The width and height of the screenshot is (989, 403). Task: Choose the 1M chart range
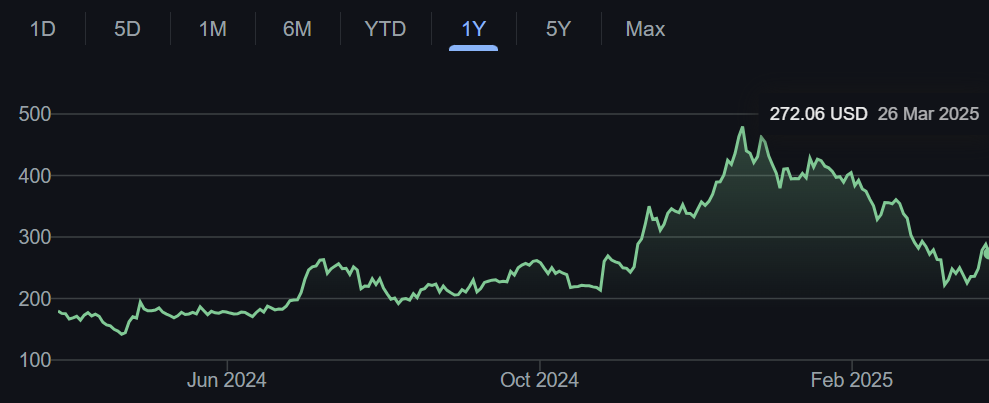coord(213,29)
